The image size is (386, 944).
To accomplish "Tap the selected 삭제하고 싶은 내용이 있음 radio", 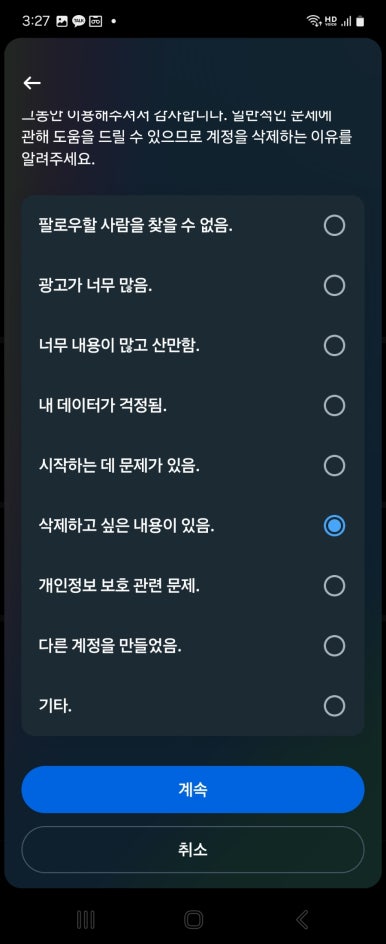I will (334, 526).
